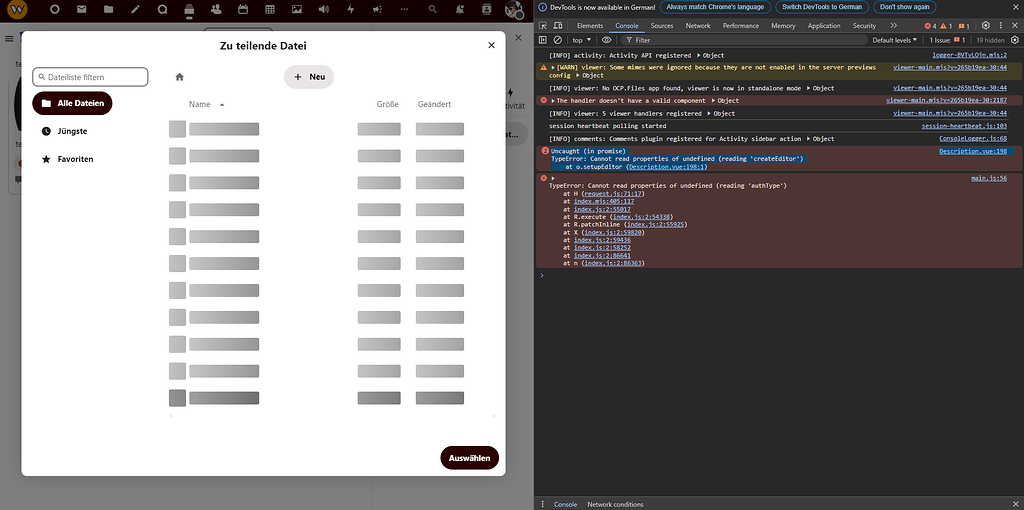The width and height of the screenshot is (1024, 510).
Task: Open the notifications bell icon
Action: (459, 9)
